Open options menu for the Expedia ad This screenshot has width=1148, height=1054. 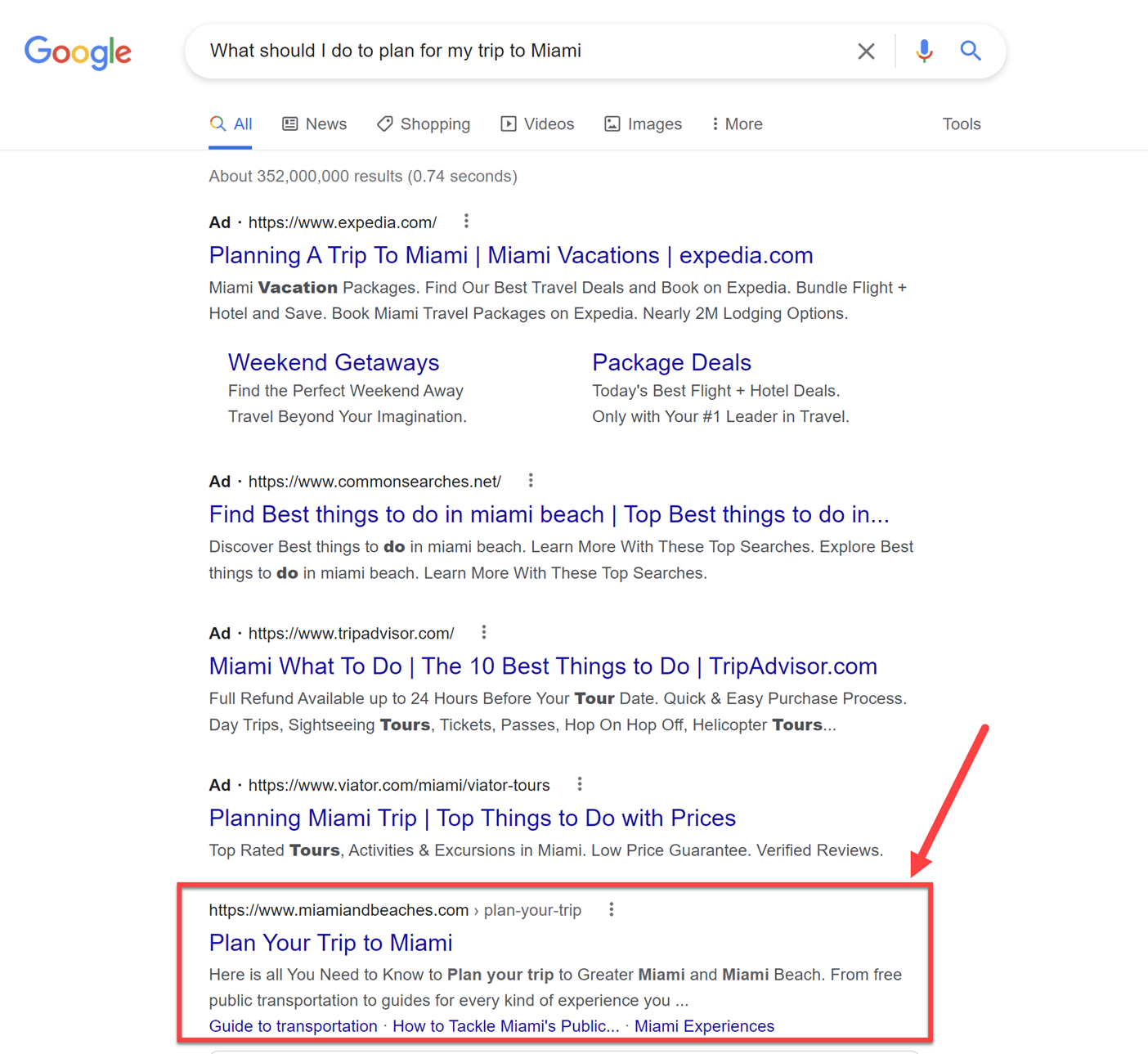(x=466, y=222)
